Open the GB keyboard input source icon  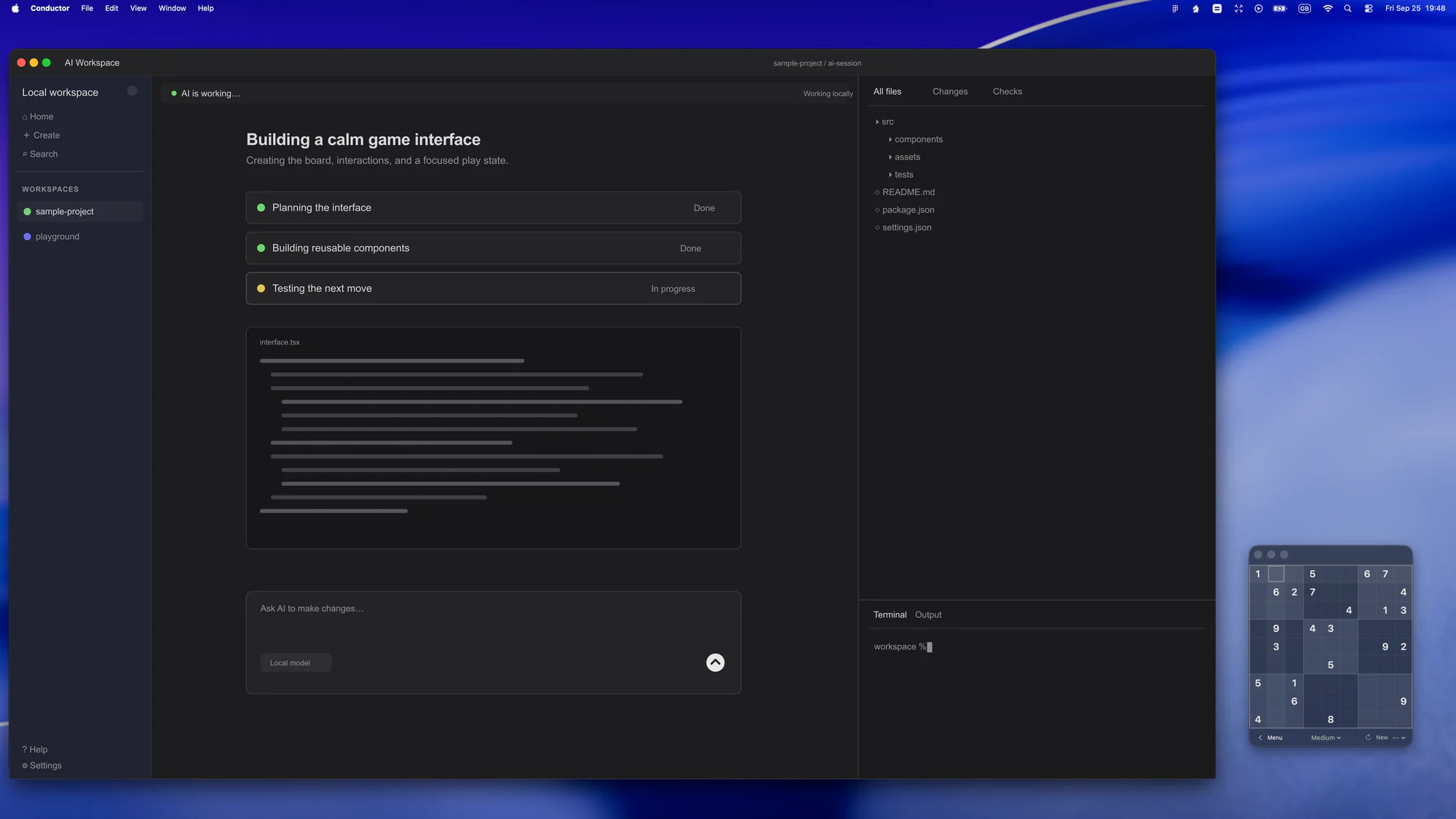pyautogui.click(x=1305, y=9)
